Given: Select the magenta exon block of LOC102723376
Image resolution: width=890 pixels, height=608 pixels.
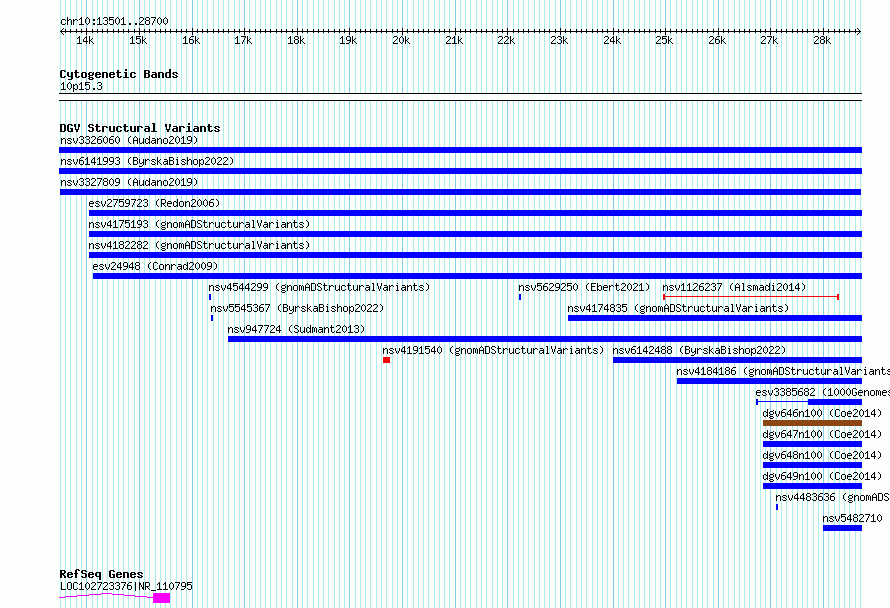Looking at the screenshot, I should pos(162,598).
